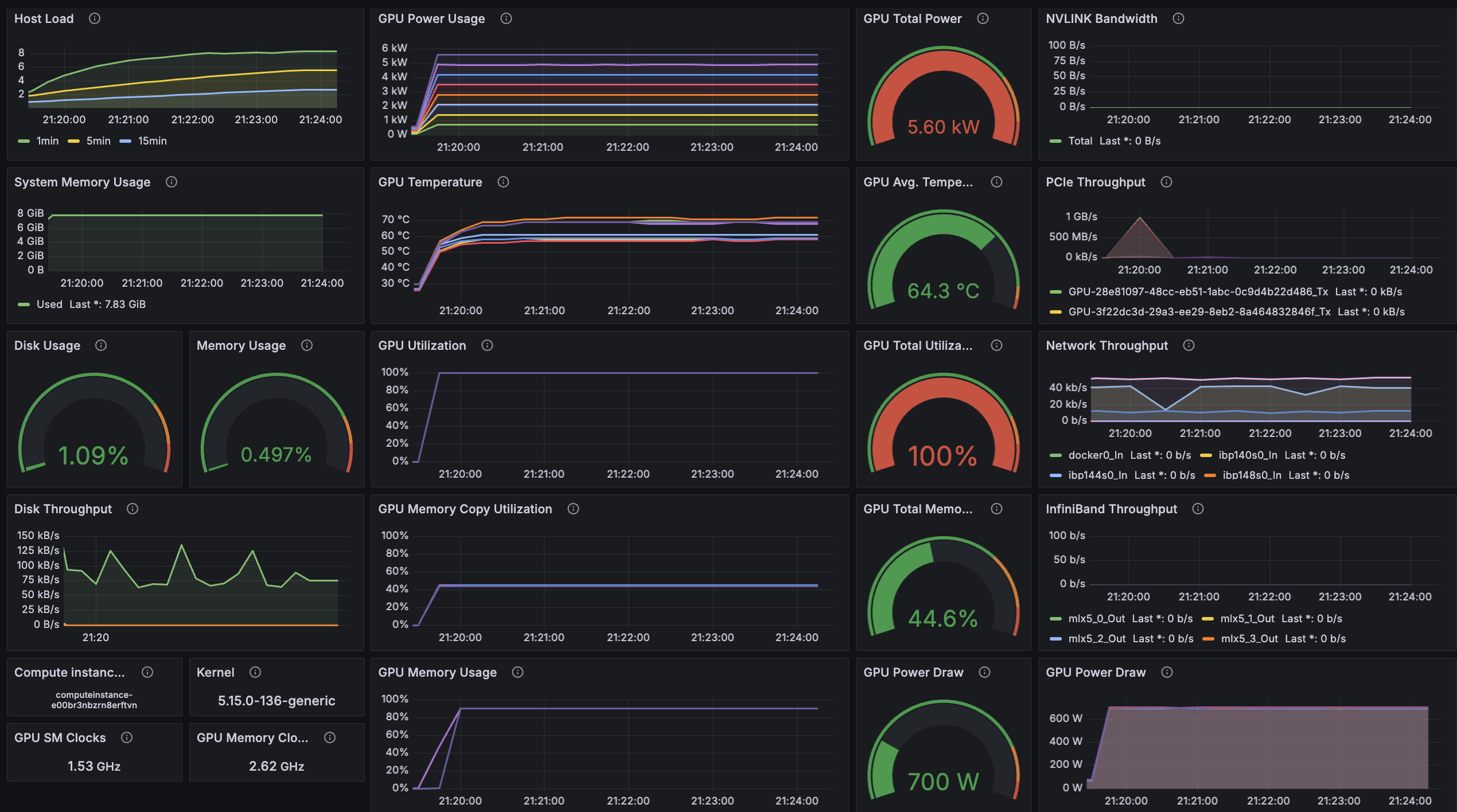The height and width of the screenshot is (812, 1457).
Task: Click the info icon on GPU Total Memo... panel
Action: click(x=996, y=509)
